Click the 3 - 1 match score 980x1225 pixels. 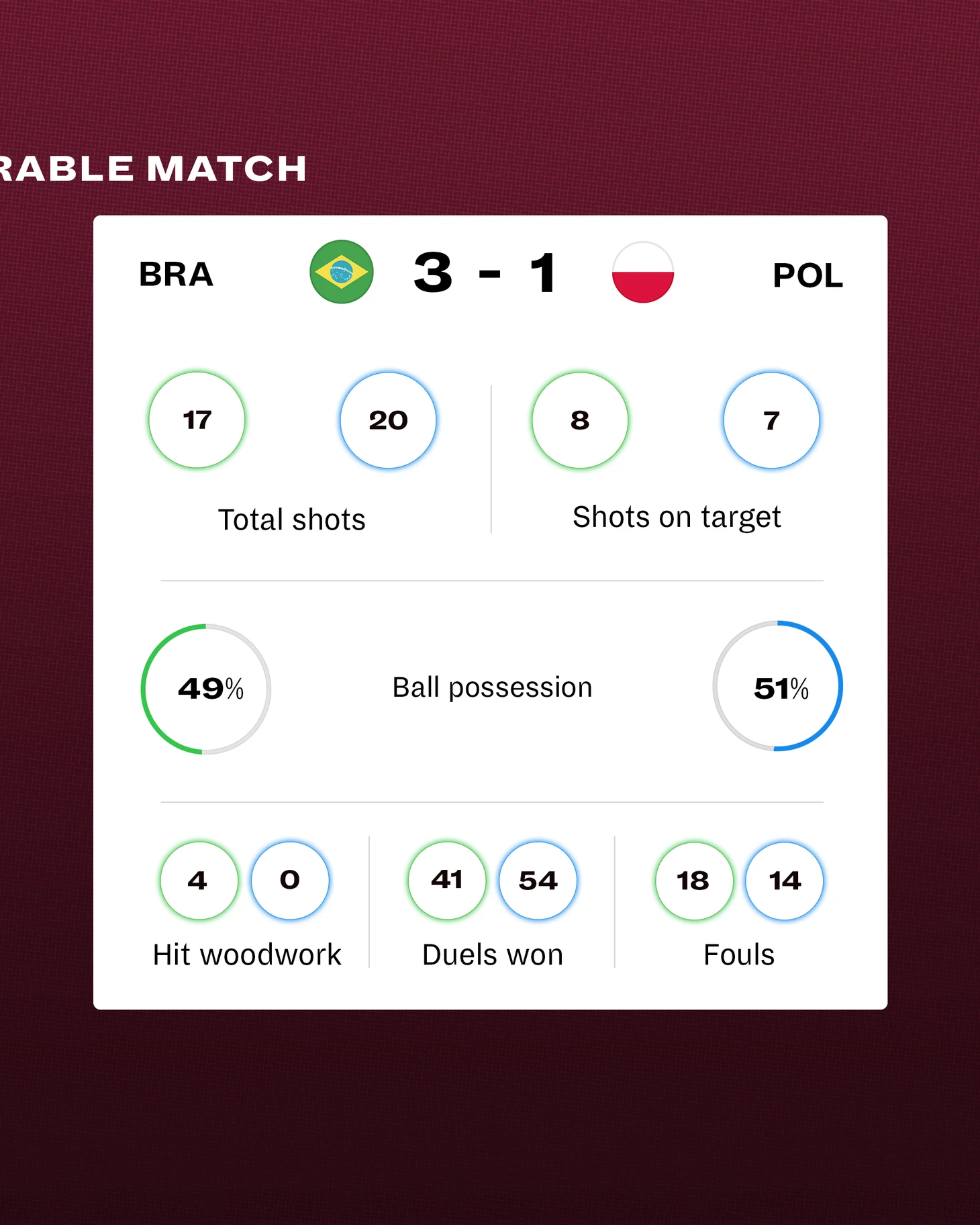(485, 273)
